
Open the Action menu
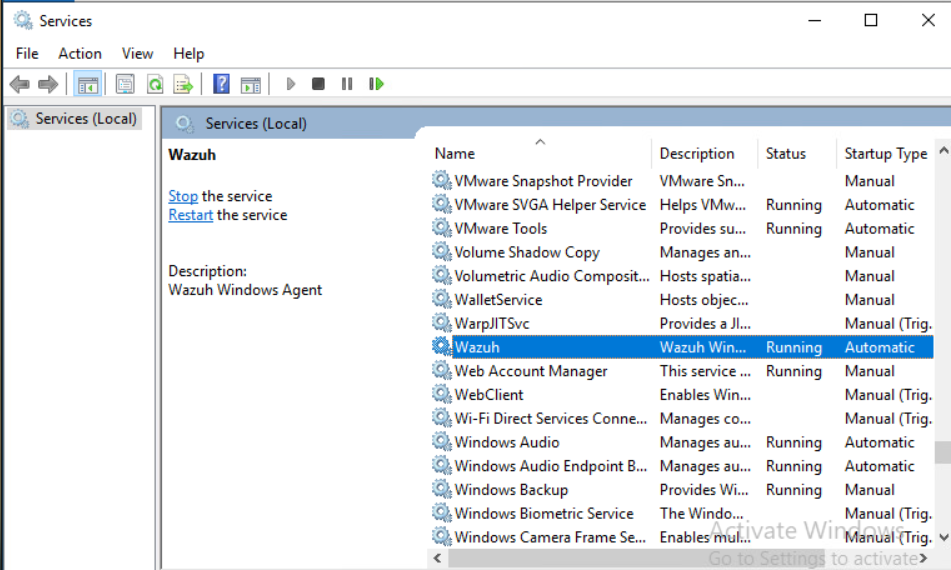[x=79, y=53]
